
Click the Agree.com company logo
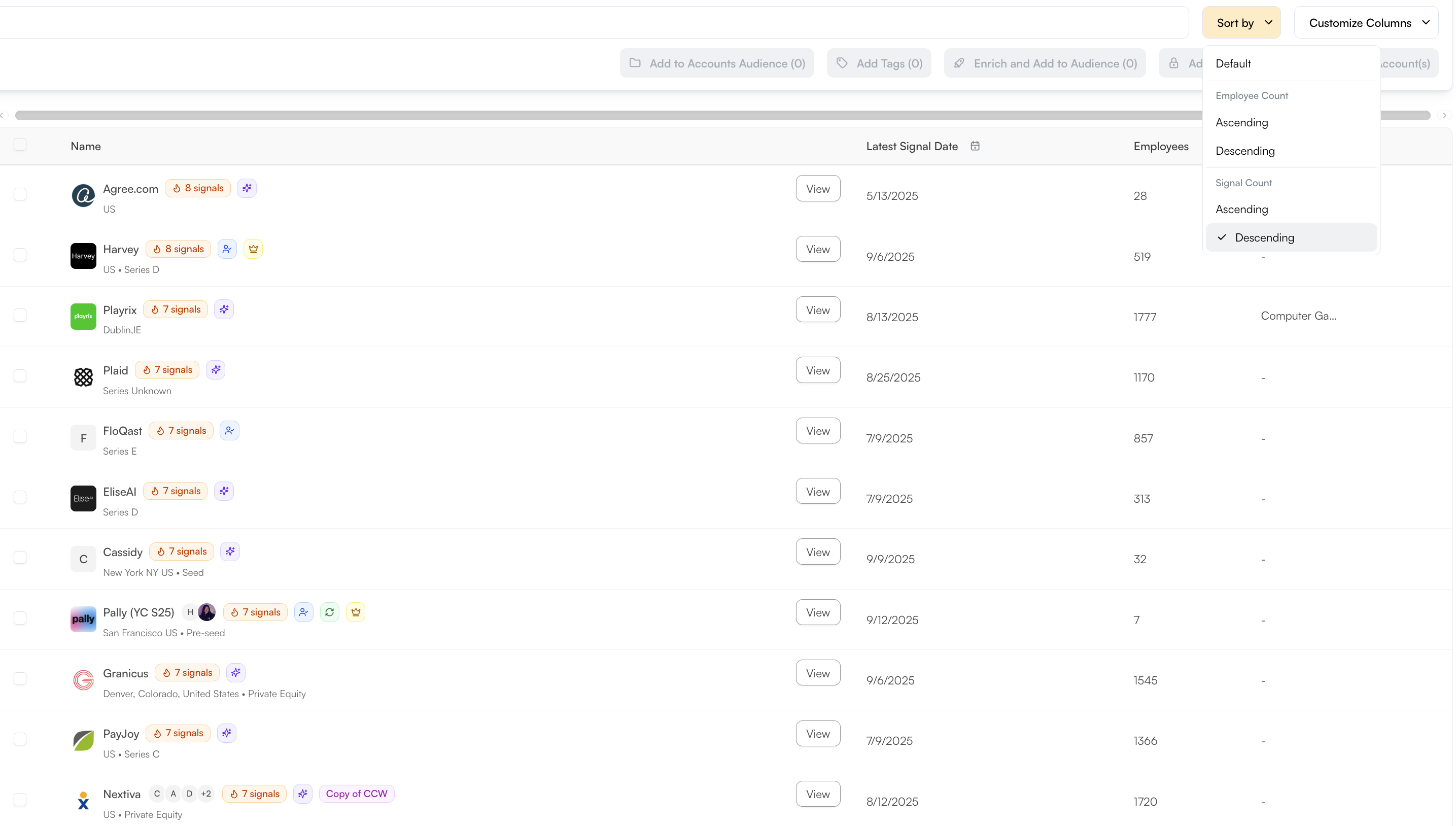coord(83,196)
